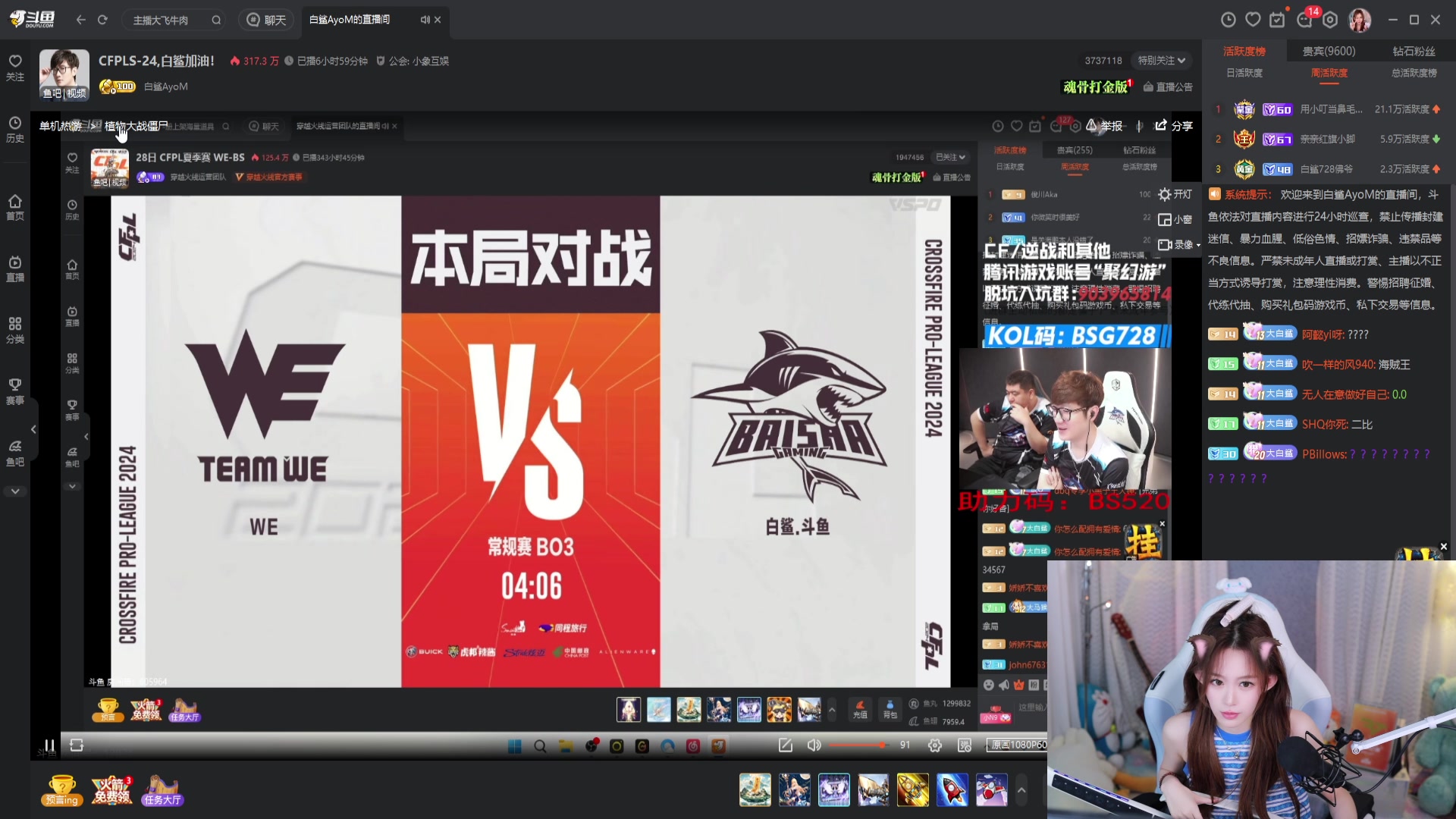Open 直播 in left sidebar
1456x819 pixels.
(15, 268)
